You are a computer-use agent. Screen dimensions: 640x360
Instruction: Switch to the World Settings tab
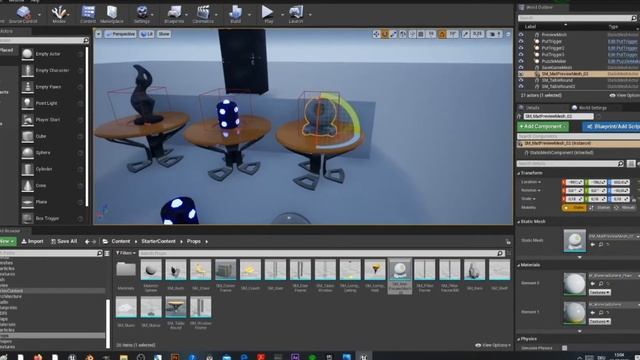[x=589, y=108]
